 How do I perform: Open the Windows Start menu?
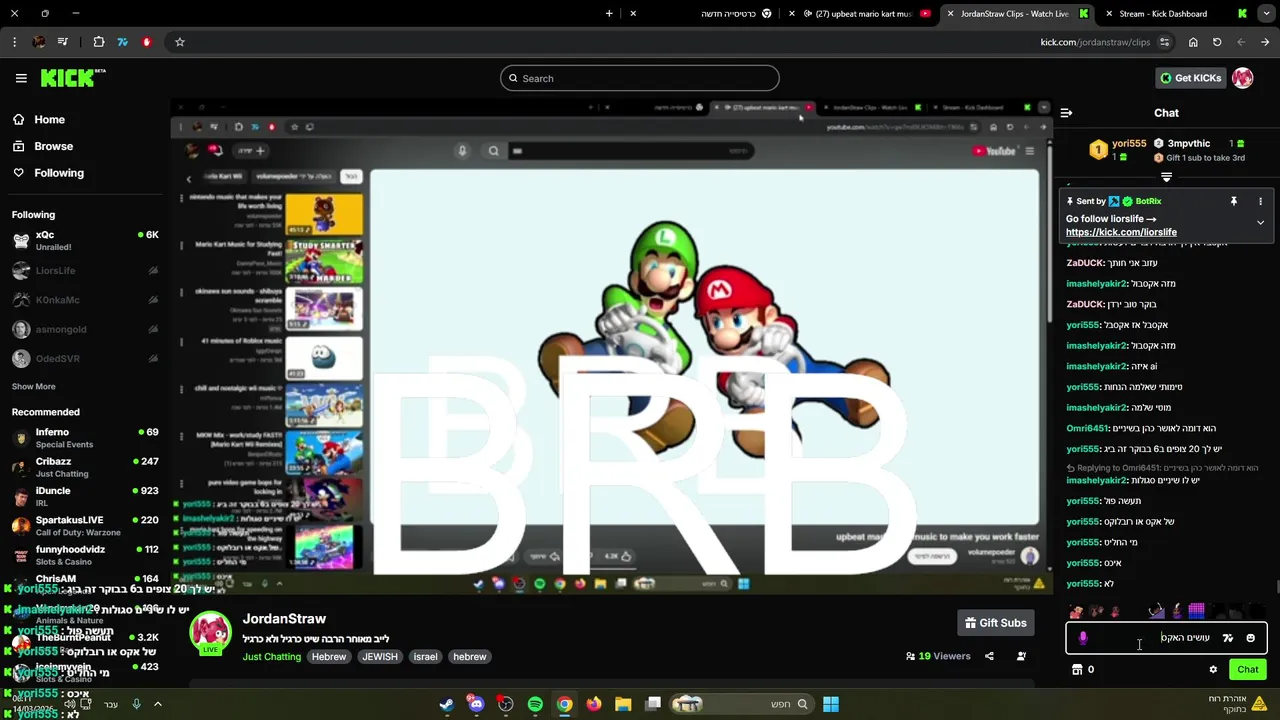831,704
